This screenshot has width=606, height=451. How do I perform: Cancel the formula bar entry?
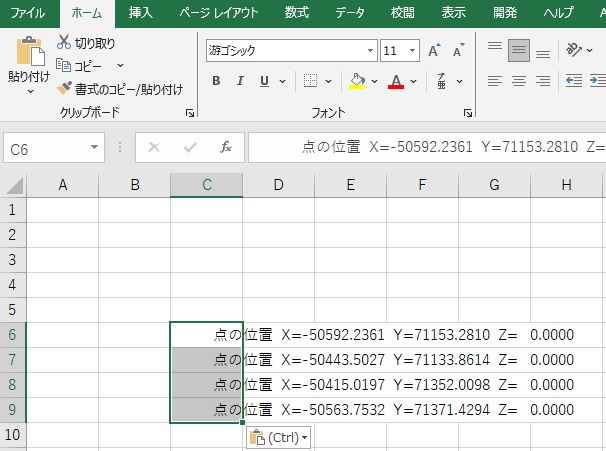click(154, 147)
